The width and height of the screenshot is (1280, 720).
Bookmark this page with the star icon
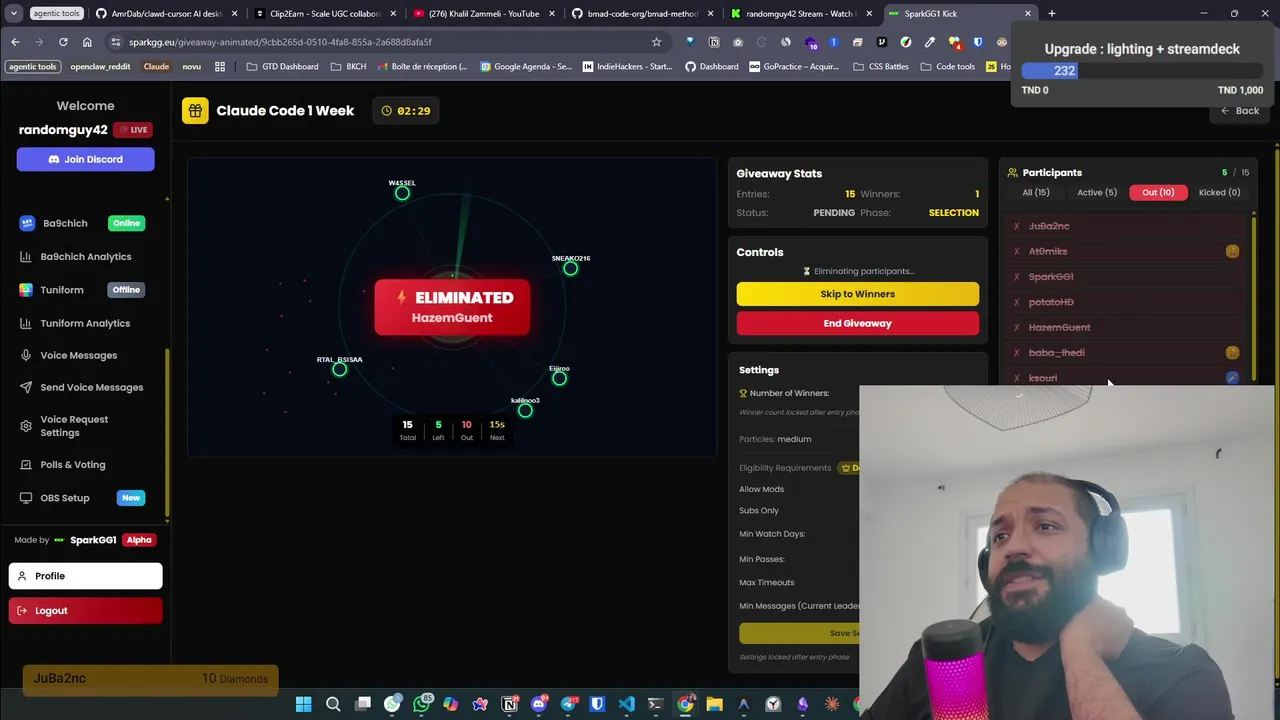pyautogui.click(x=656, y=42)
